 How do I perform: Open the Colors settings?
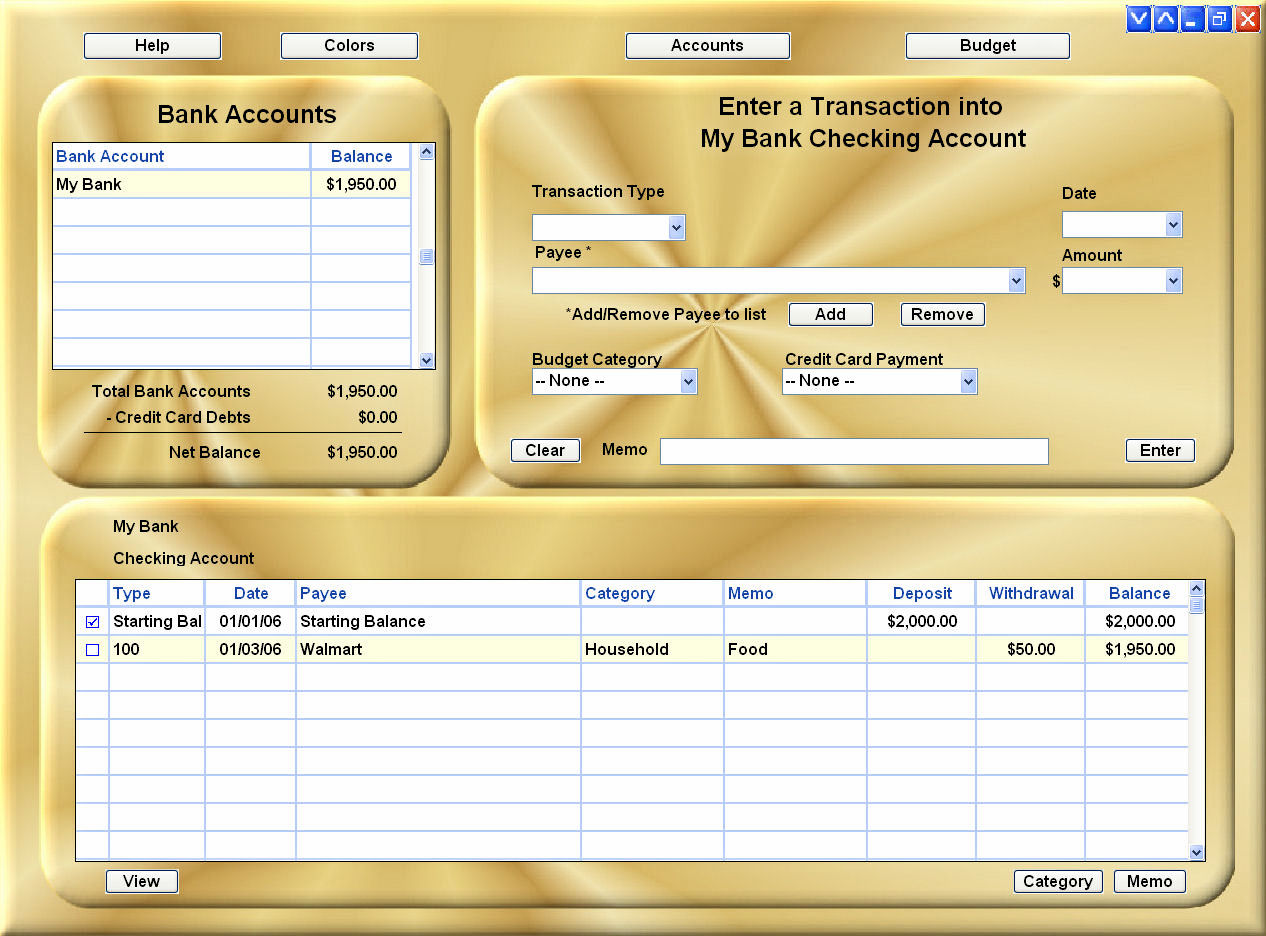[x=349, y=45]
